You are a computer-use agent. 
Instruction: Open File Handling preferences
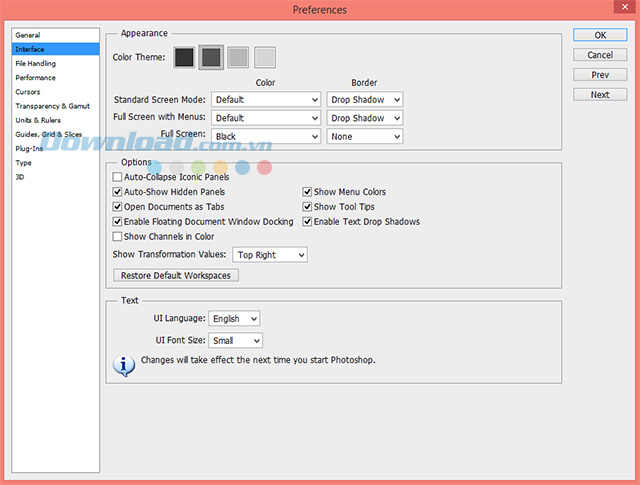click(x=56, y=63)
